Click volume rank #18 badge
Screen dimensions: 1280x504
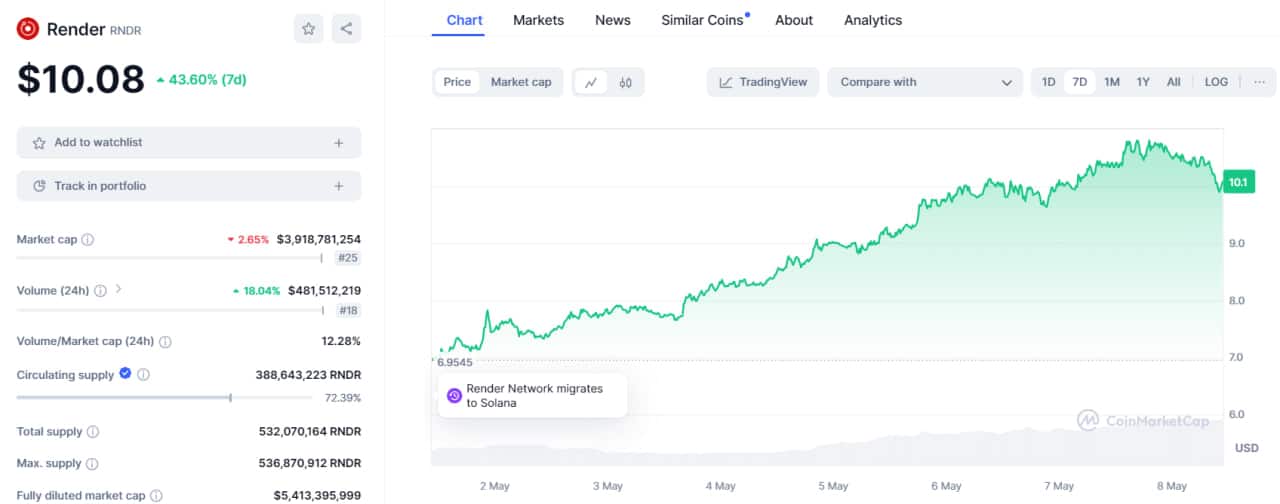348,310
